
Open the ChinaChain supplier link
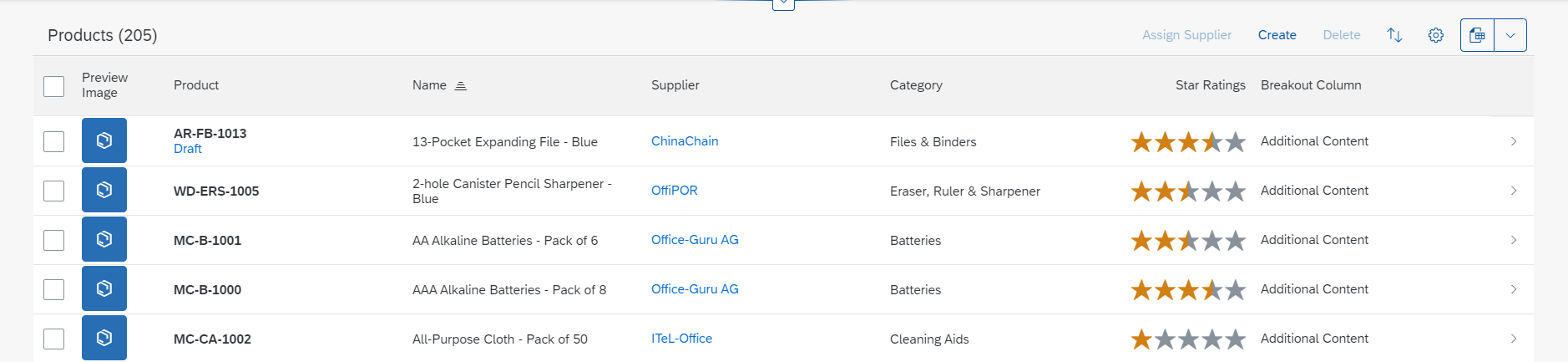pos(685,141)
